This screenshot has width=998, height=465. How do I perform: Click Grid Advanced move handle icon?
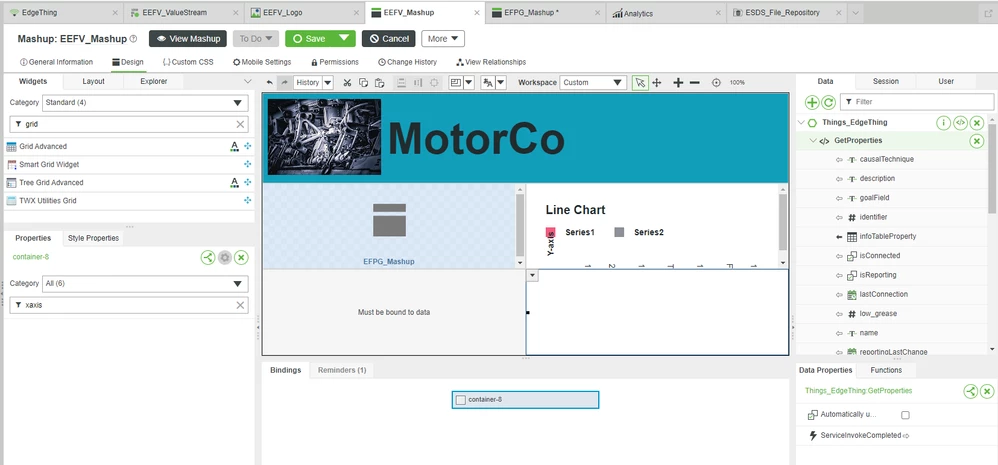[x=248, y=146]
